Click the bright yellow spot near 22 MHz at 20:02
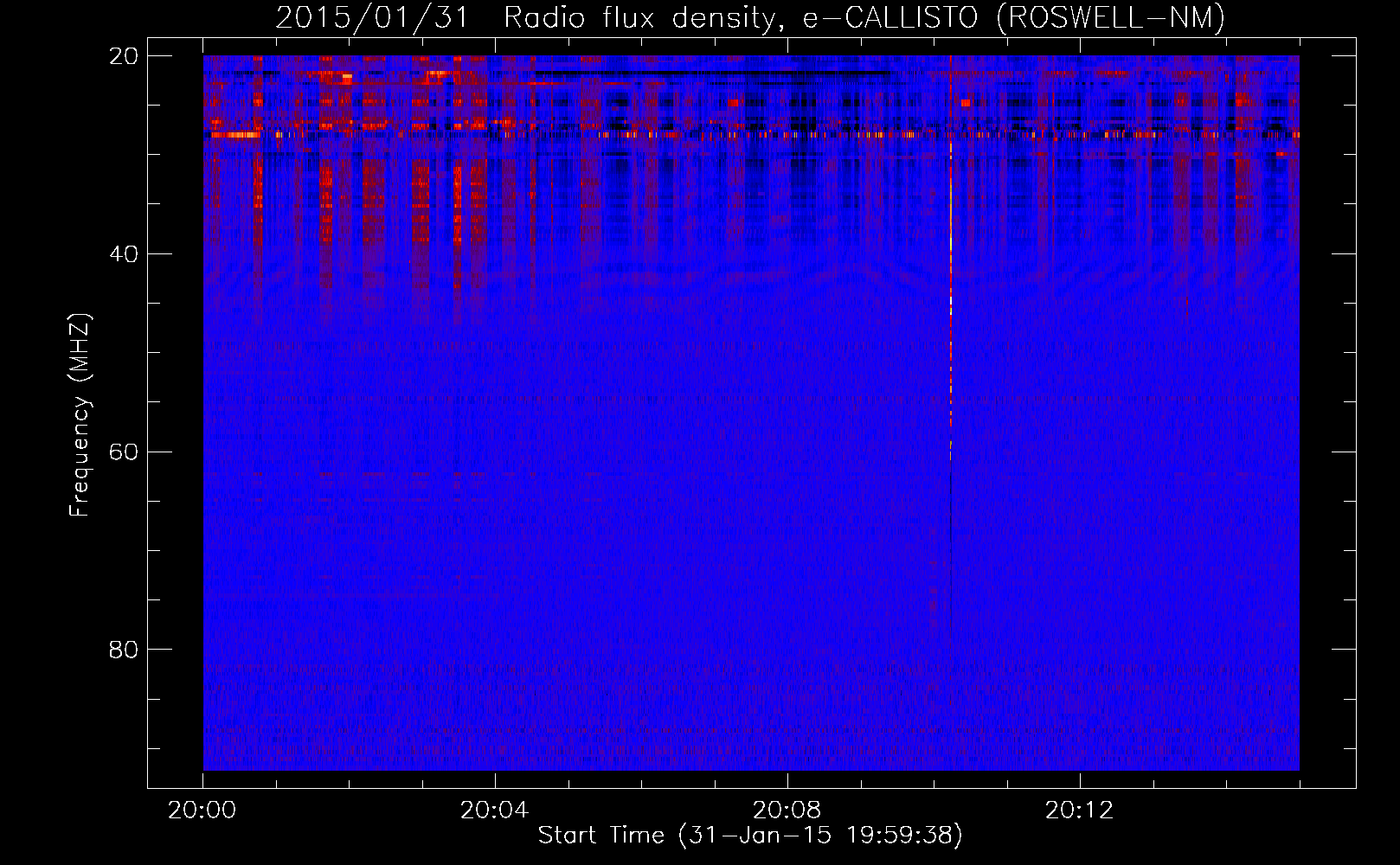The width and height of the screenshot is (1400, 865). point(347,77)
